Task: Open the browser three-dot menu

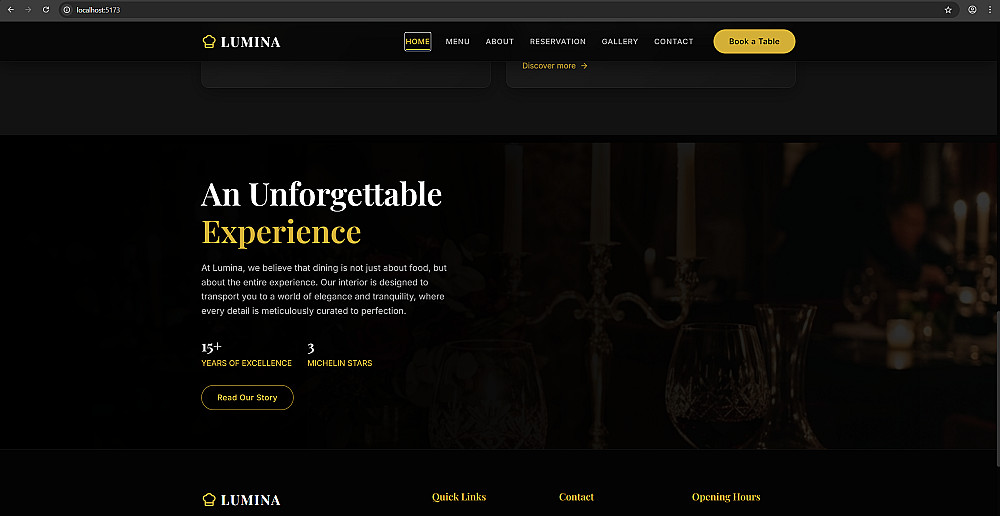Action: point(990,10)
